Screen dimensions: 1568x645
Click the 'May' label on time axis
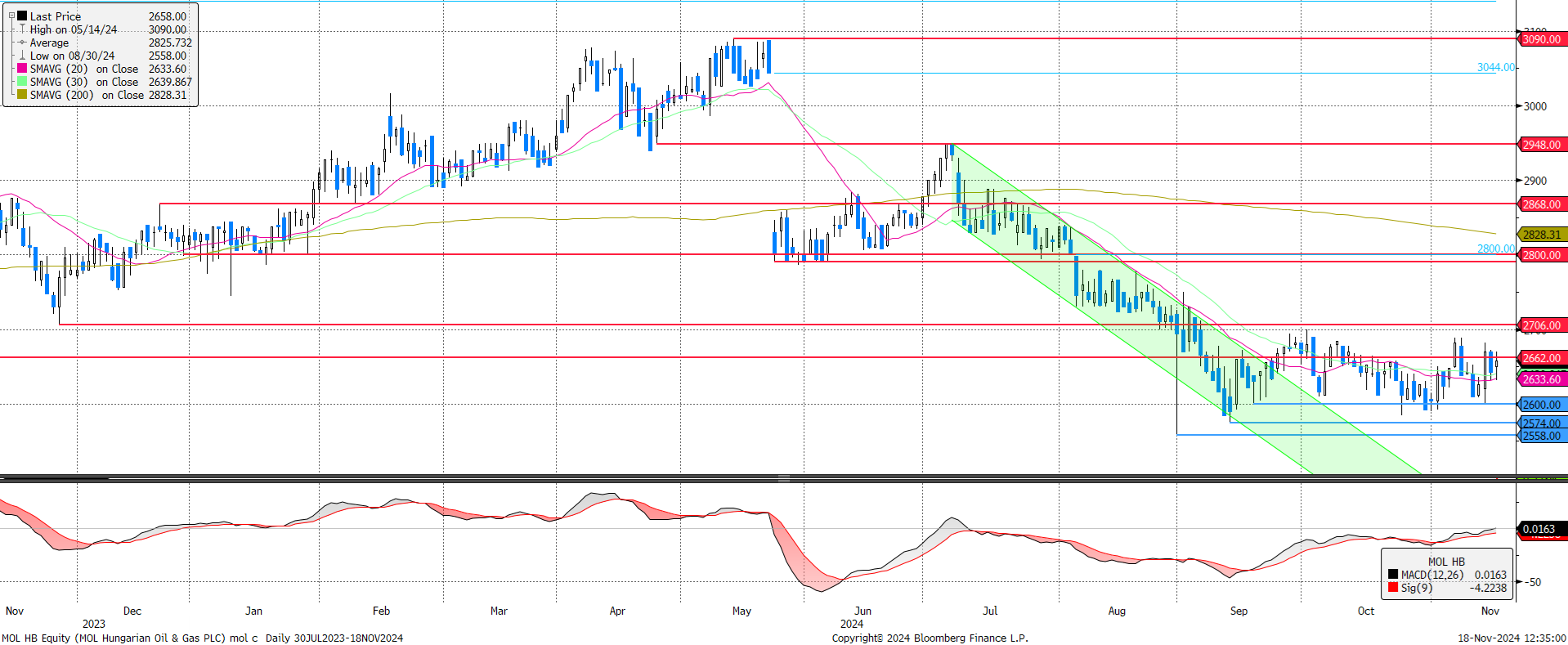point(741,611)
